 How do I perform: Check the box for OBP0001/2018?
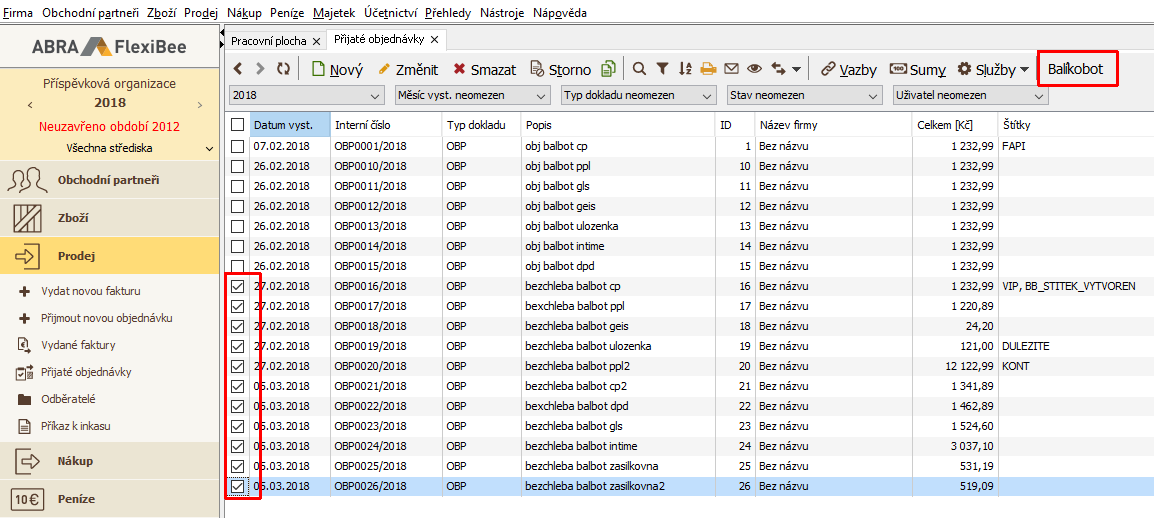click(x=237, y=146)
